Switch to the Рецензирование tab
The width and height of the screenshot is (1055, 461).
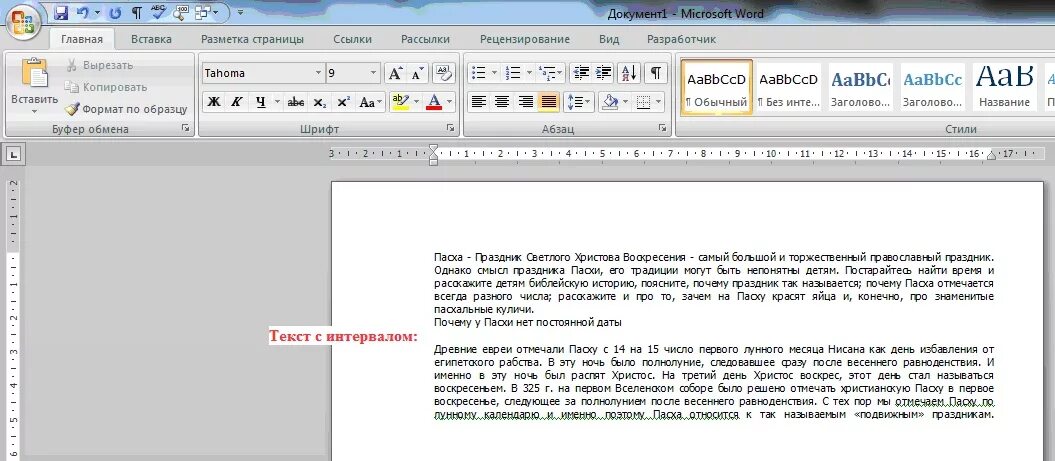point(525,39)
